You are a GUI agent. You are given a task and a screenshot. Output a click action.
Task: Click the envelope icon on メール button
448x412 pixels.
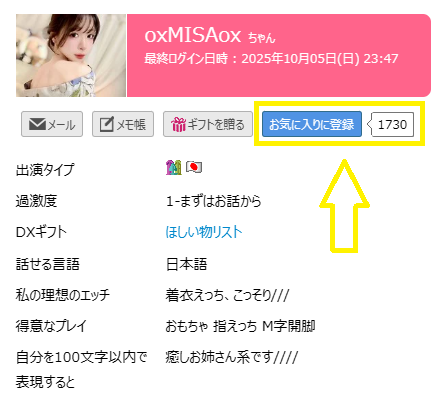click(37, 124)
